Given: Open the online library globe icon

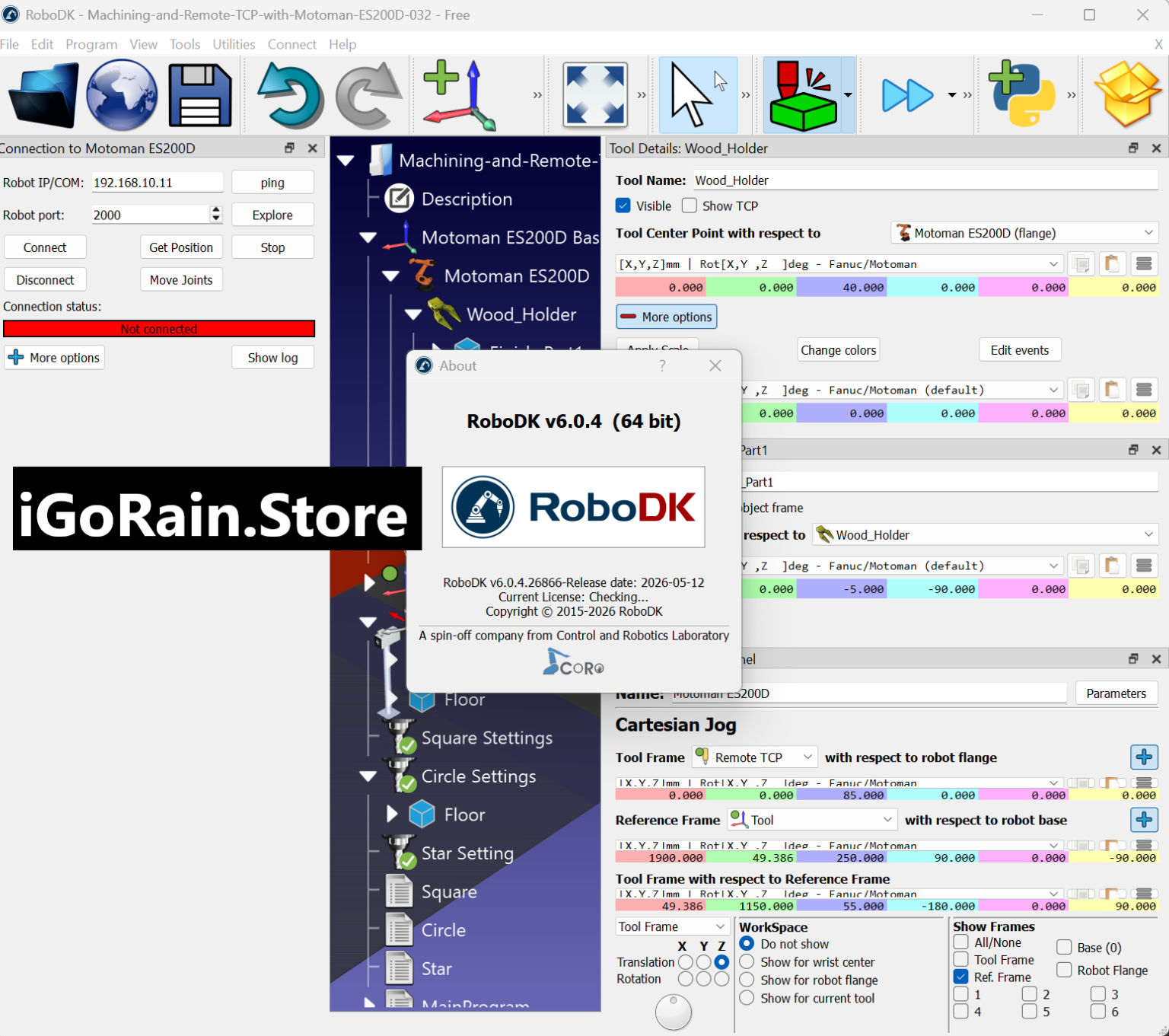Looking at the screenshot, I should click(x=122, y=95).
